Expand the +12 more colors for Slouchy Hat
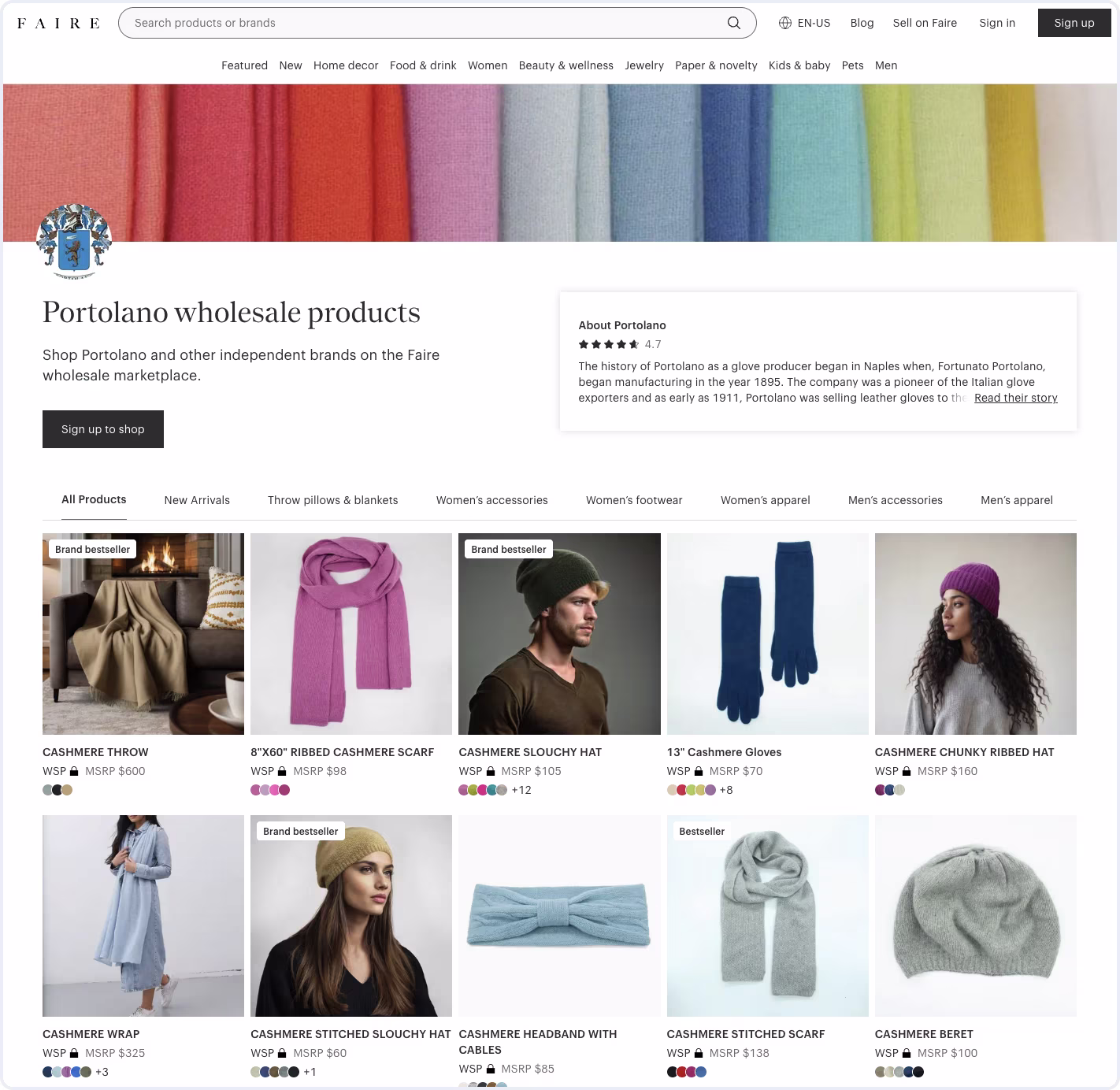Screen dimensions: 1120x1090 [x=521, y=790]
